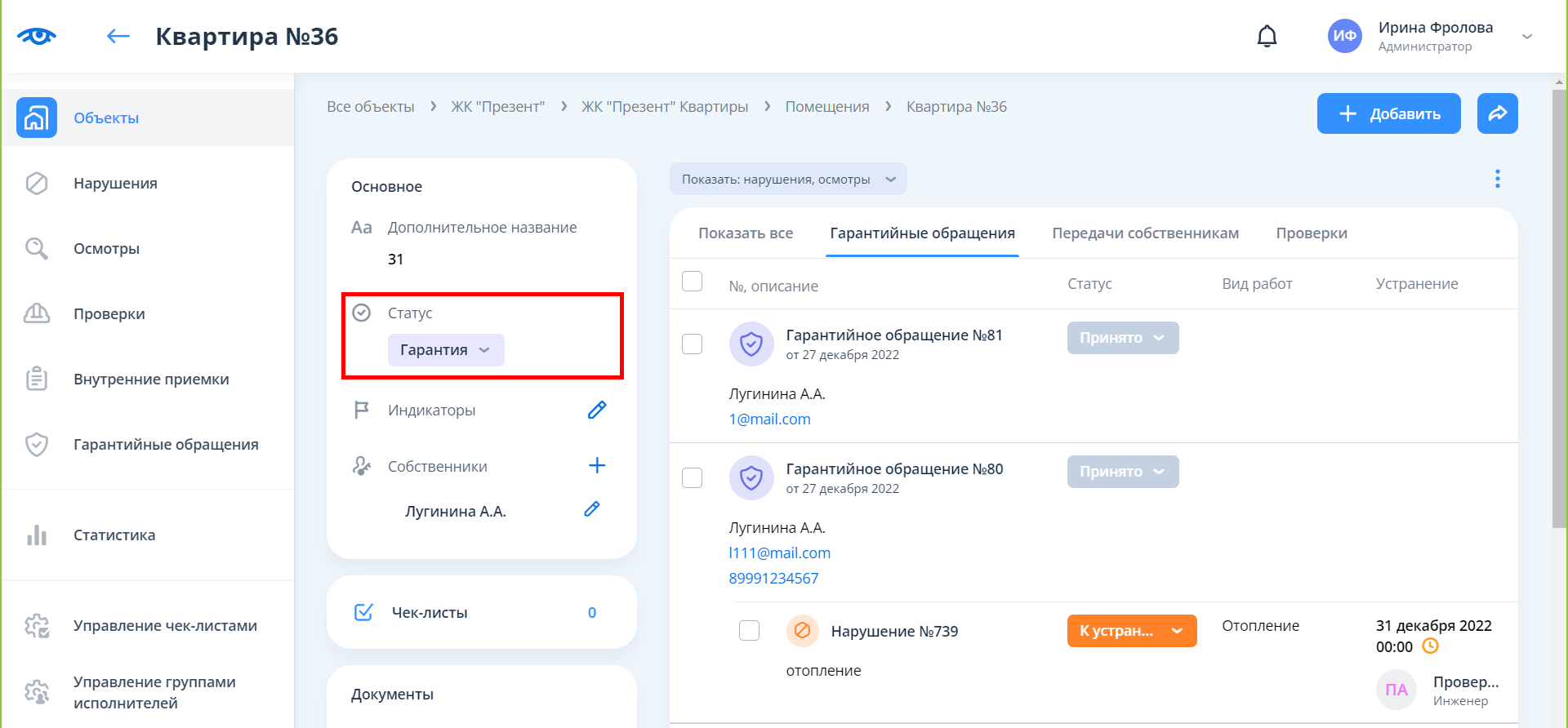Image resolution: width=1568 pixels, height=728 pixels.
Task: Switch to the Передачи собственникам tab
Action: coord(1145,233)
